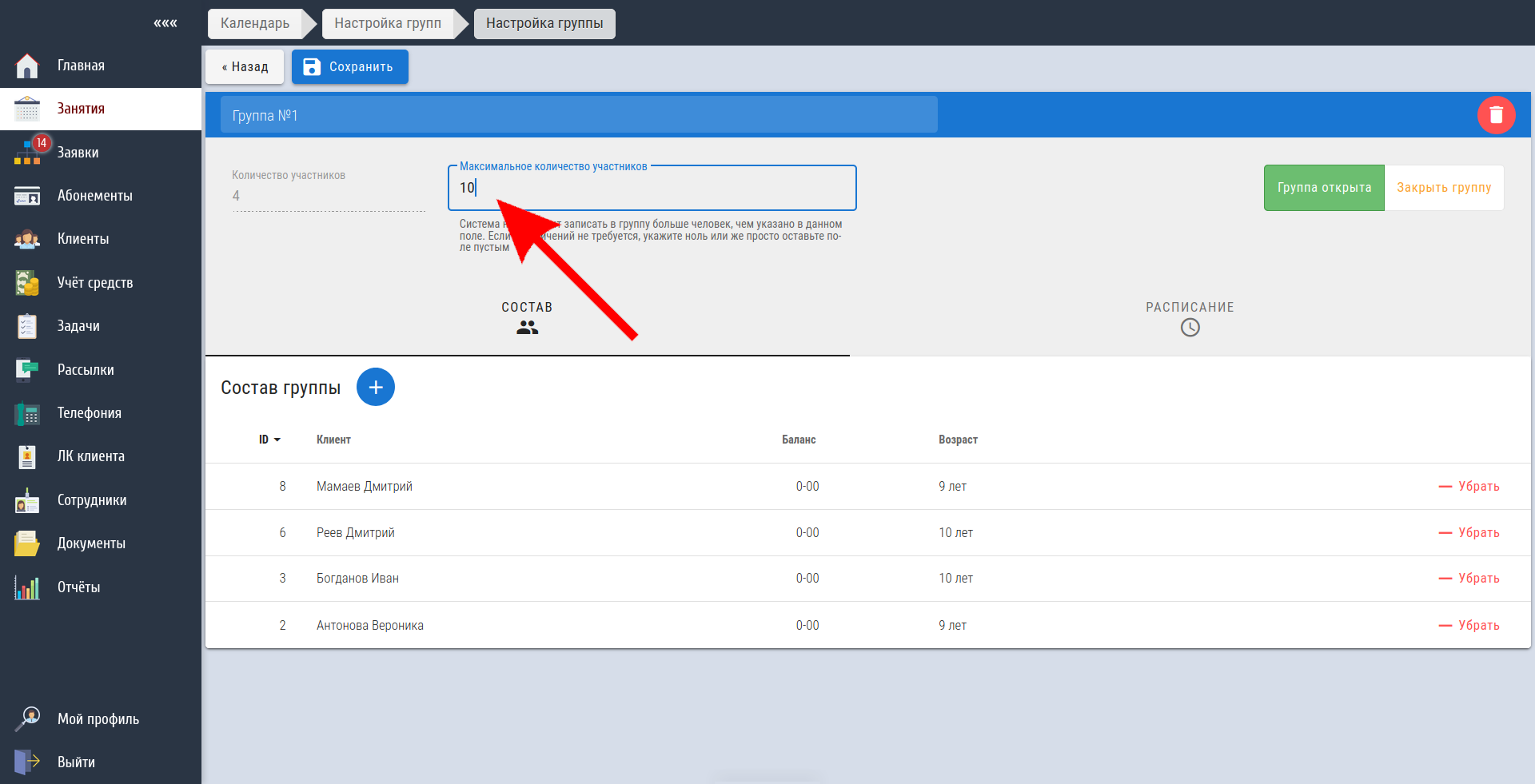
Task: Add member with blue plus button
Action: 376,387
